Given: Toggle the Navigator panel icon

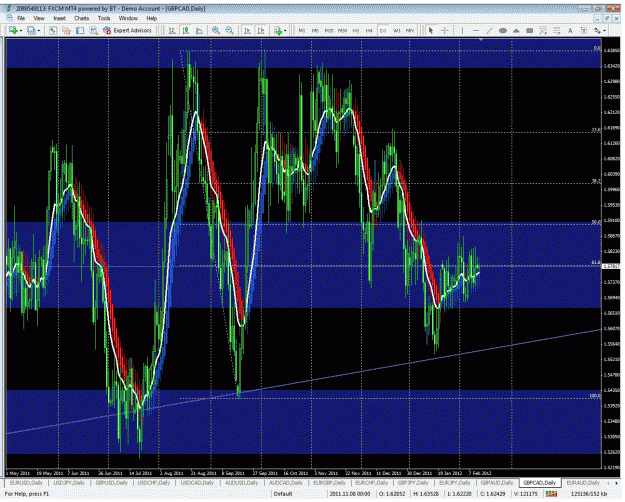Looking at the screenshot, I should pyautogui.click(x=80, y=30).
